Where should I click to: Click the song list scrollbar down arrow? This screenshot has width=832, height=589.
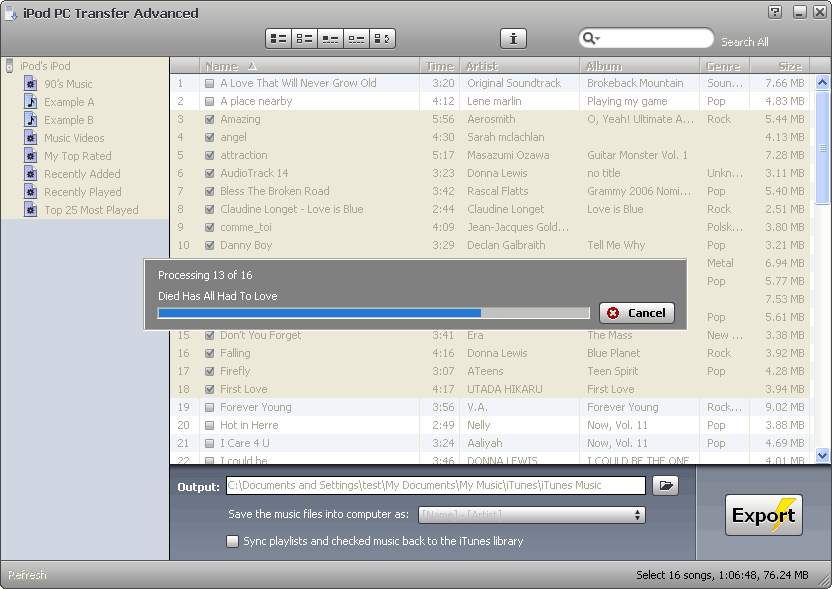[x=822, y=455]
